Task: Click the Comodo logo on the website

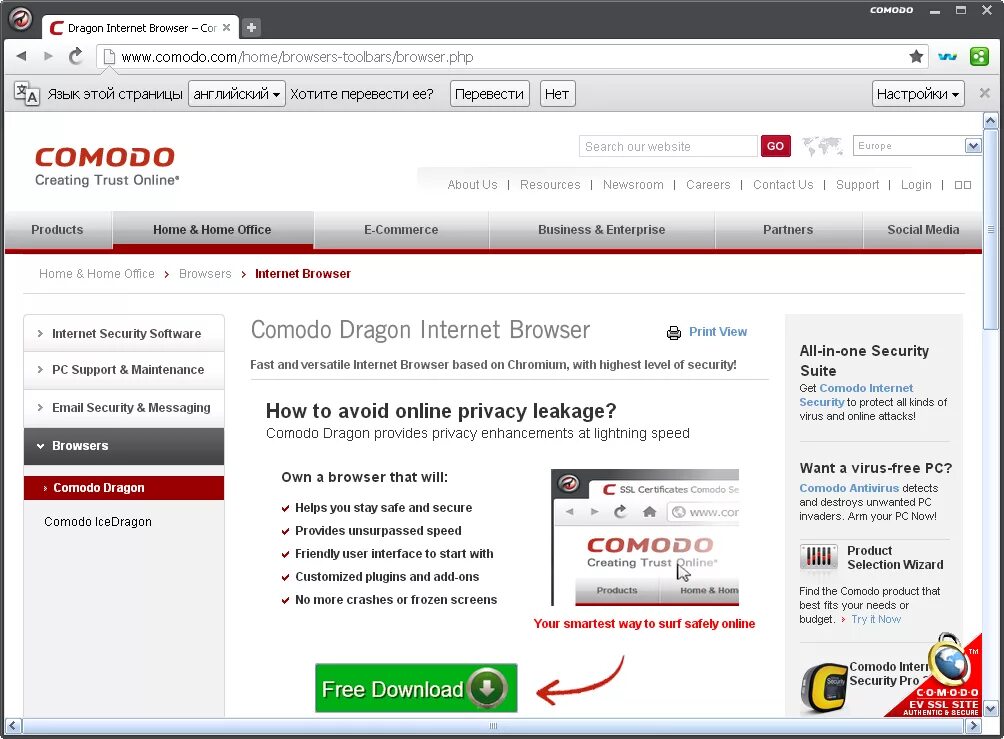Action: pos(106,165)
